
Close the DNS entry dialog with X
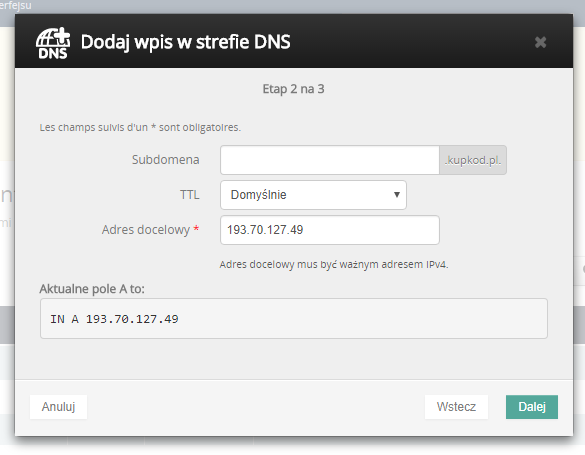540,42
